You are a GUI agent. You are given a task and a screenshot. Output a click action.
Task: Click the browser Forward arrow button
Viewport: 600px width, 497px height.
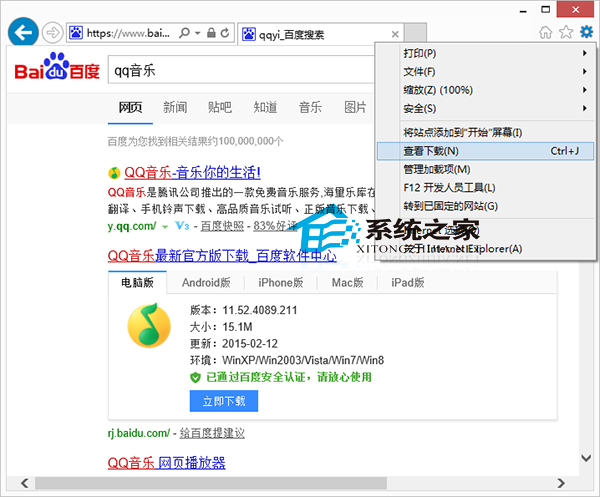(x=54, y=33)
